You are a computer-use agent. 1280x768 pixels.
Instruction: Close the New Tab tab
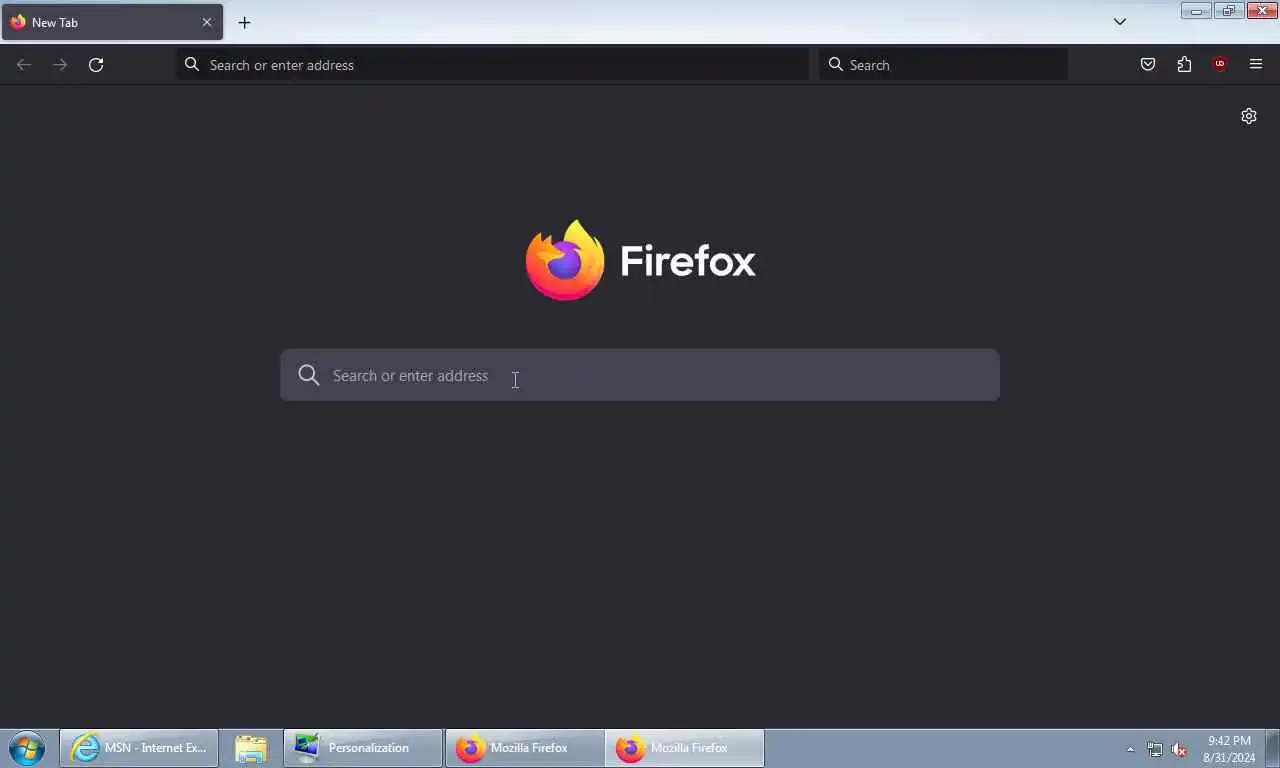(x=207, y=22)
